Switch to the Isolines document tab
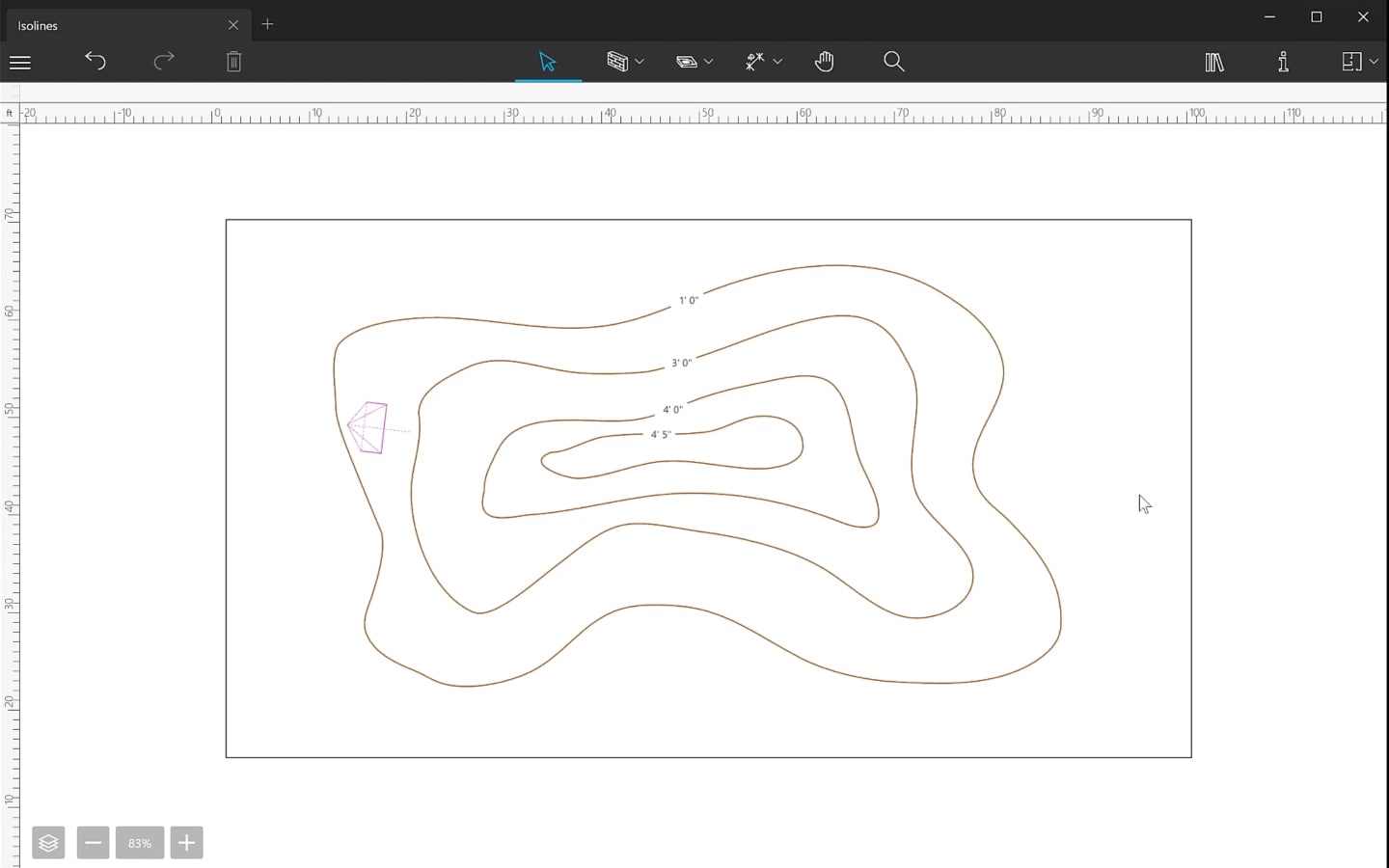Viewport: 1389px width, 868px height. click(x=116, y=25)
